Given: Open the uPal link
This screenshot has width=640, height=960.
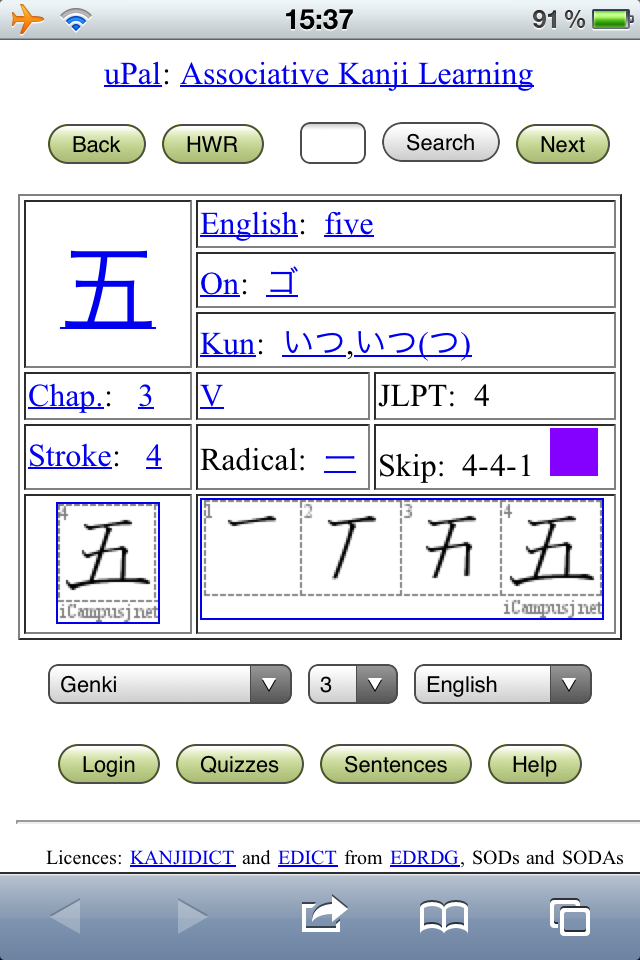Looking at the screenshot, I should coord(132,75).
